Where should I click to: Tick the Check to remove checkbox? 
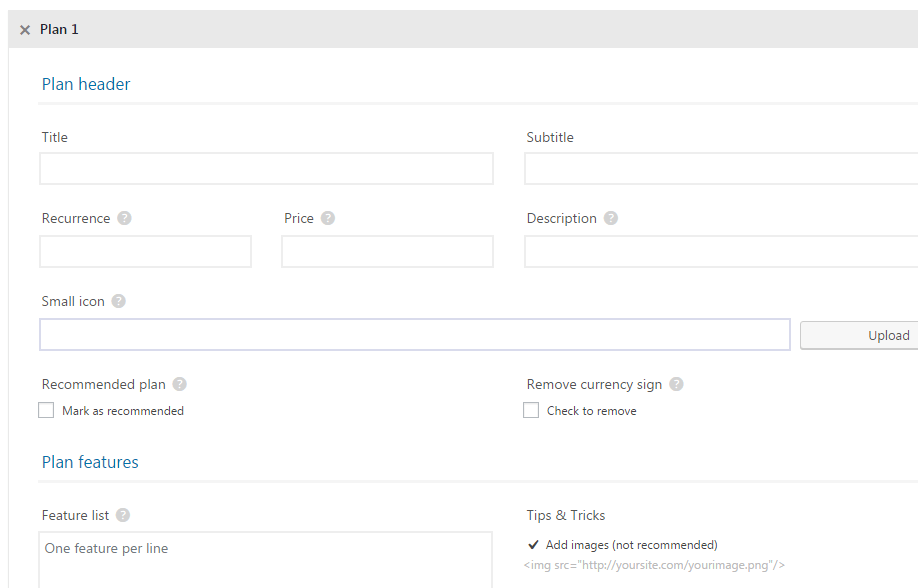point(531,410)
